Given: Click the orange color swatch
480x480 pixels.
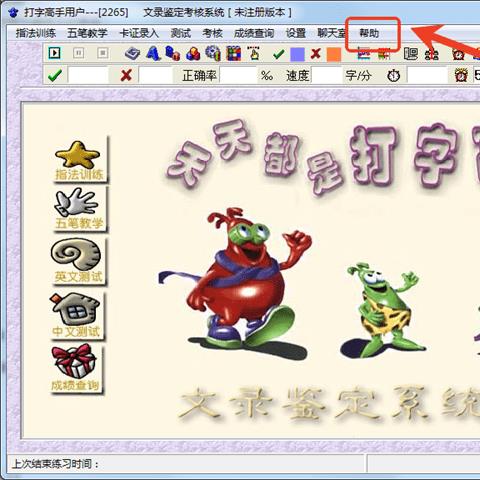Looking at the screenshot, I should pos(334,54).
